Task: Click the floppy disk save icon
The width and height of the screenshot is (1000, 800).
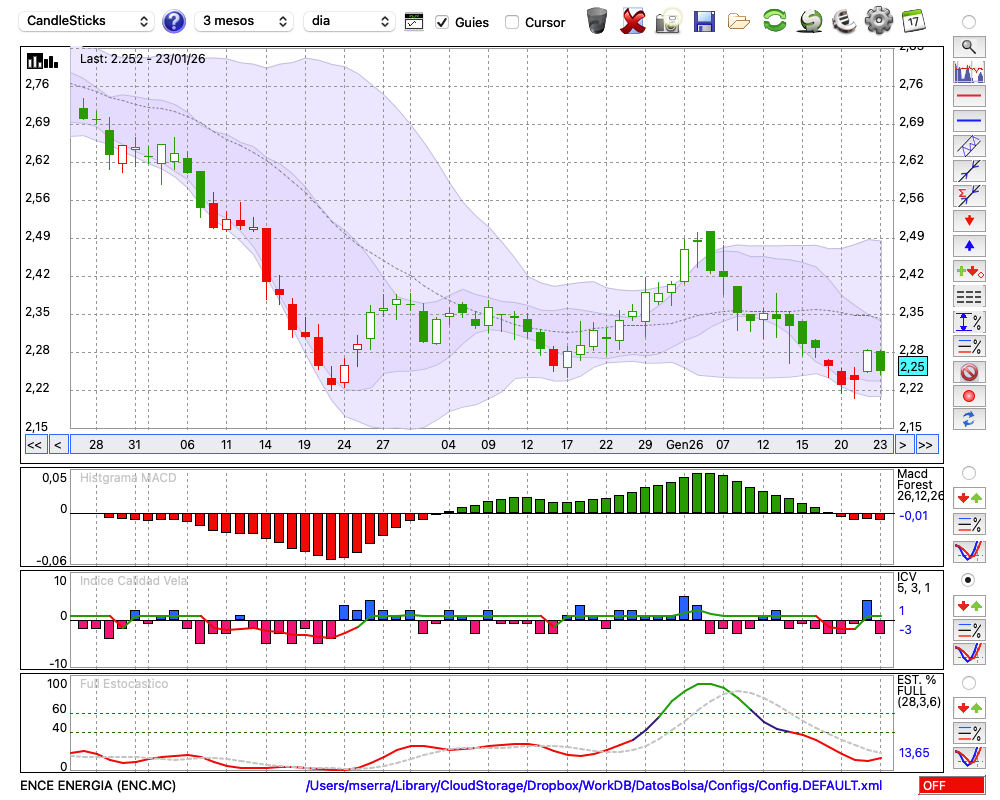Action: (x=704, y=21)
